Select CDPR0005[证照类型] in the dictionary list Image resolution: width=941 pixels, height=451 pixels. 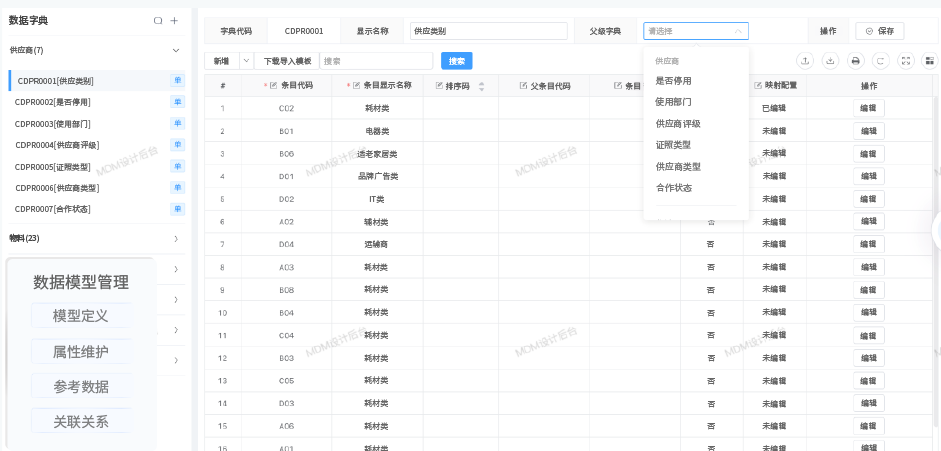point(52,167)
